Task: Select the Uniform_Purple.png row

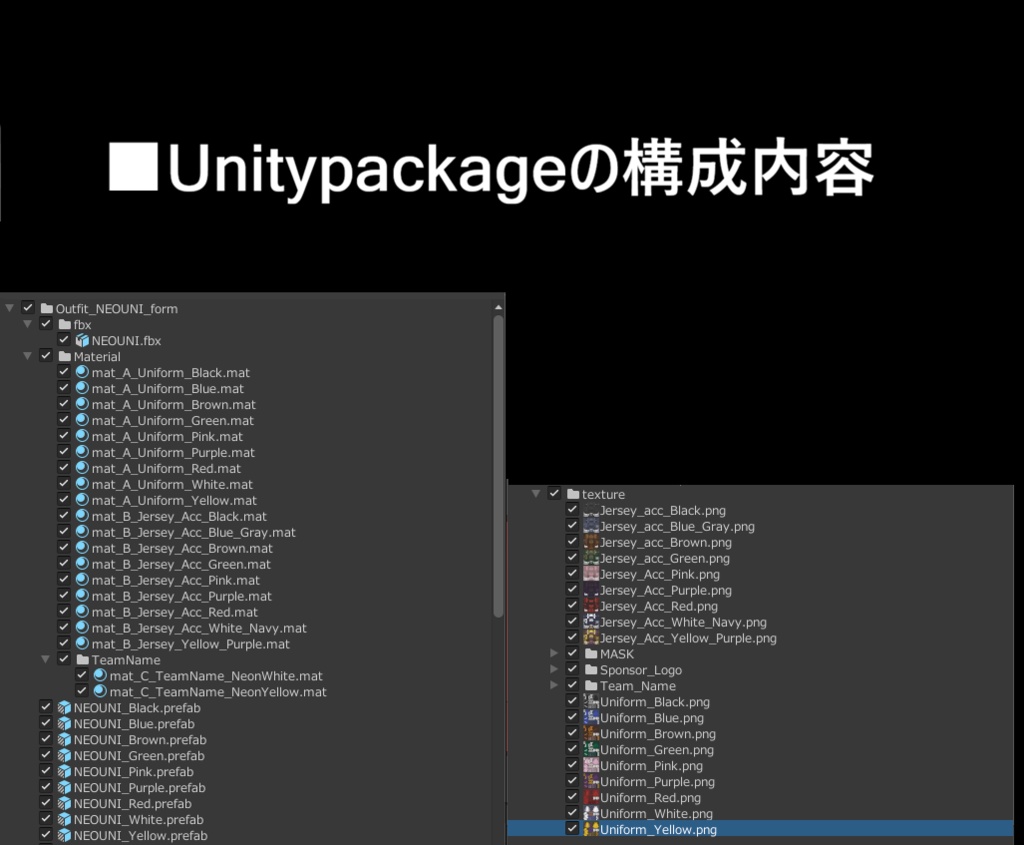Action: tap(761, 782)
